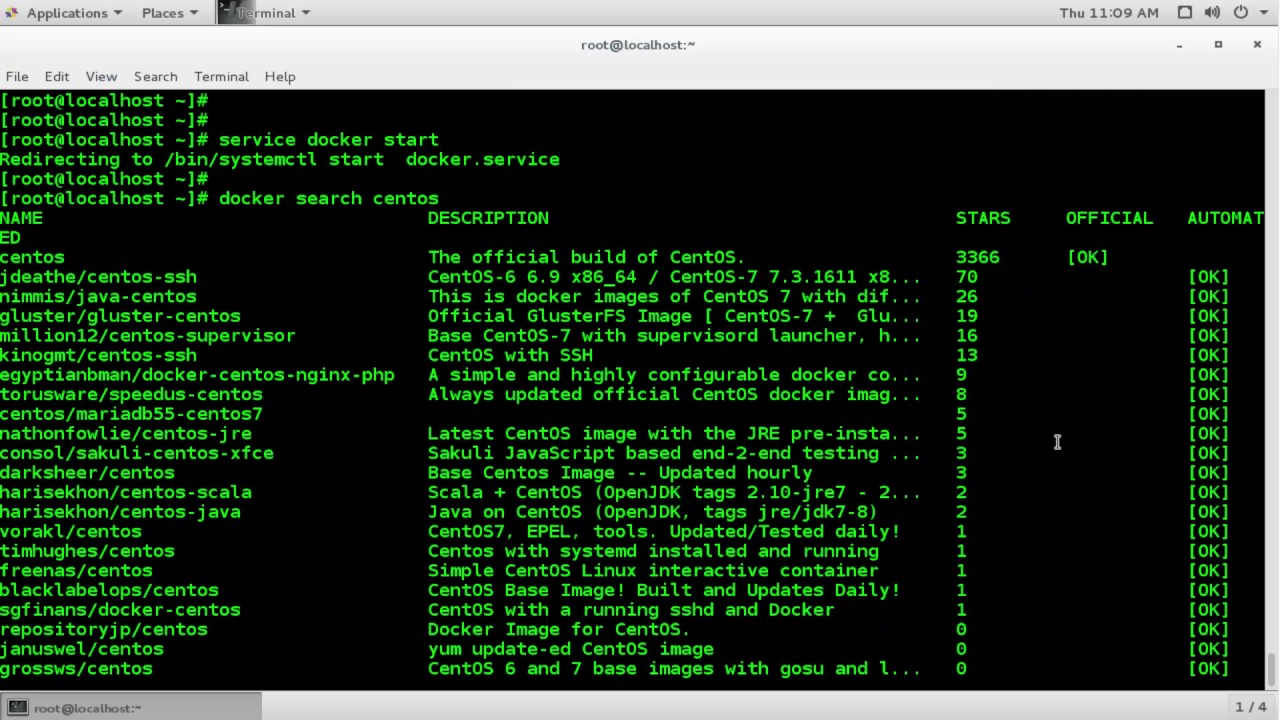Click 'januswel/centos' entry
The image size is (1280, 720).
[82, 649]
